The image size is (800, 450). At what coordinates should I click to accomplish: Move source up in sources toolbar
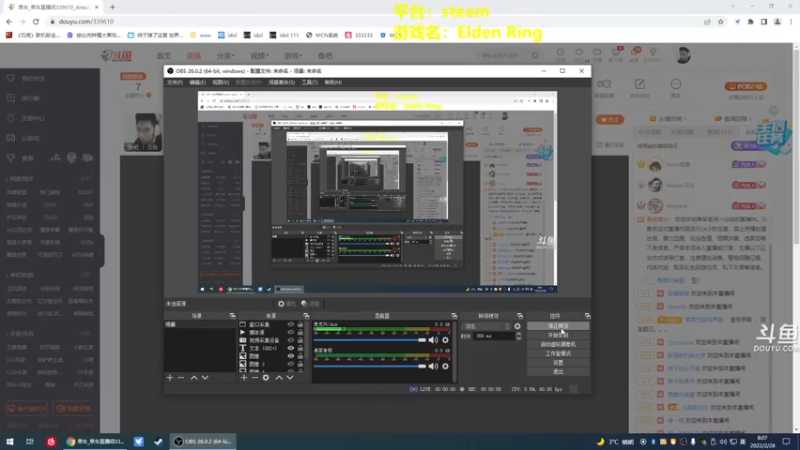[279, 378]
